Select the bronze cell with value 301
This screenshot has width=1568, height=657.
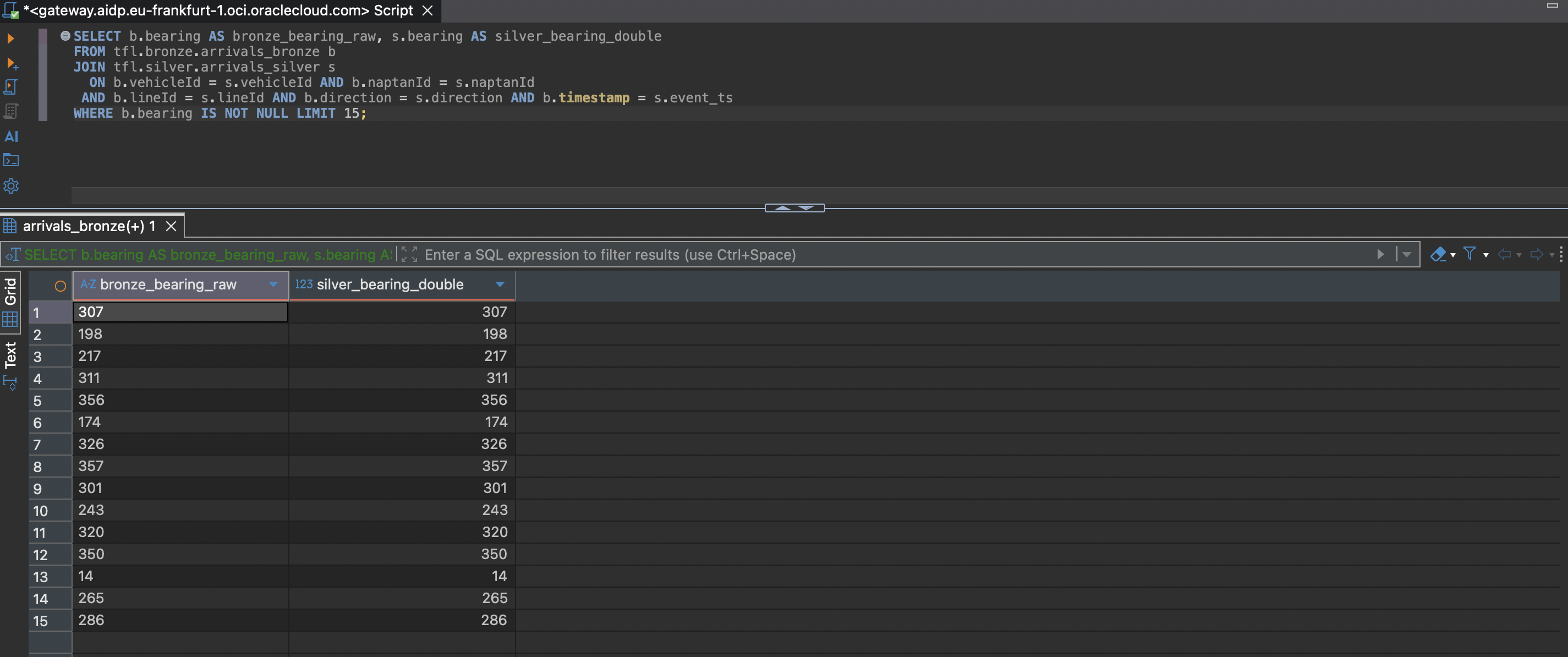tap(180, 488)
